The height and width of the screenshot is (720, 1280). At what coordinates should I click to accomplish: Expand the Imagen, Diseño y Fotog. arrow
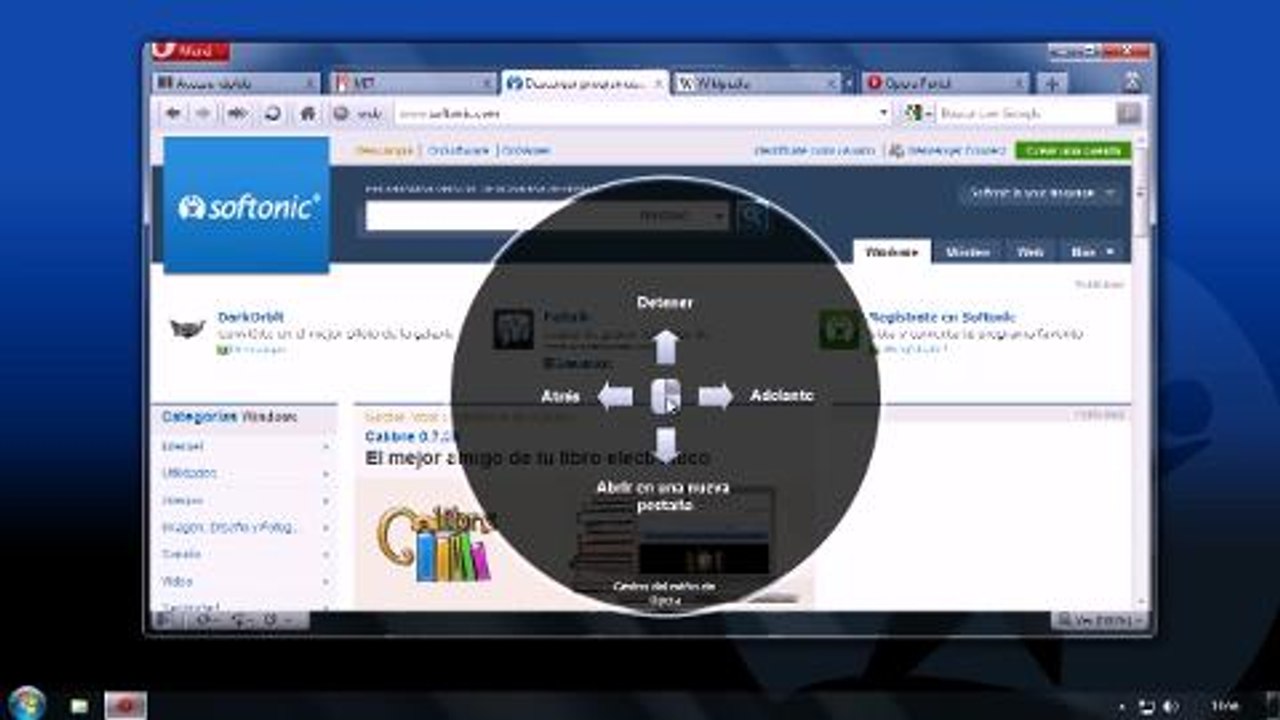[326, 527]
